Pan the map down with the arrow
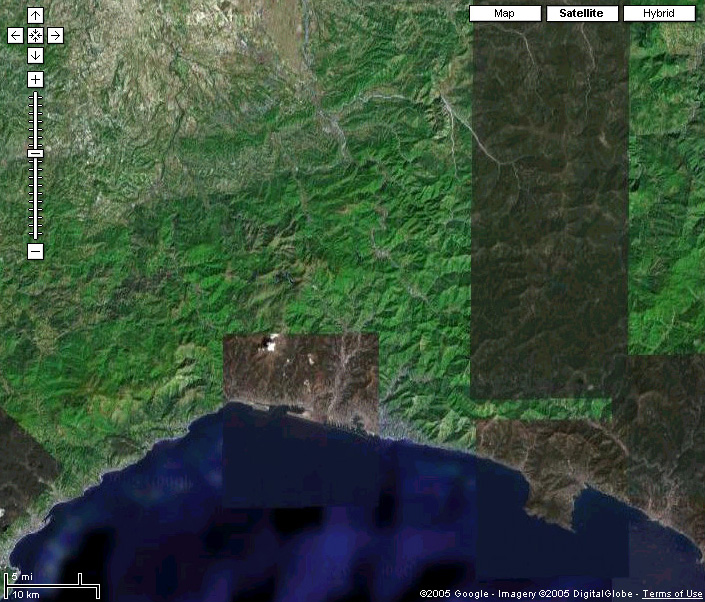Image resolution: width=705 pixels, height=602 pixels. [35, 56]
